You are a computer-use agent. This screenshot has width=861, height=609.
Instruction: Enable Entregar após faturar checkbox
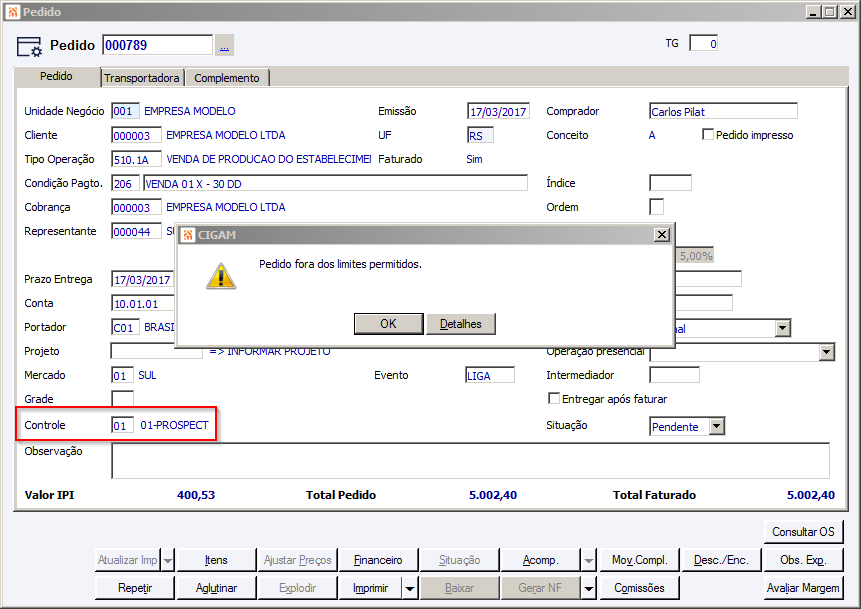tap(554, 399)
